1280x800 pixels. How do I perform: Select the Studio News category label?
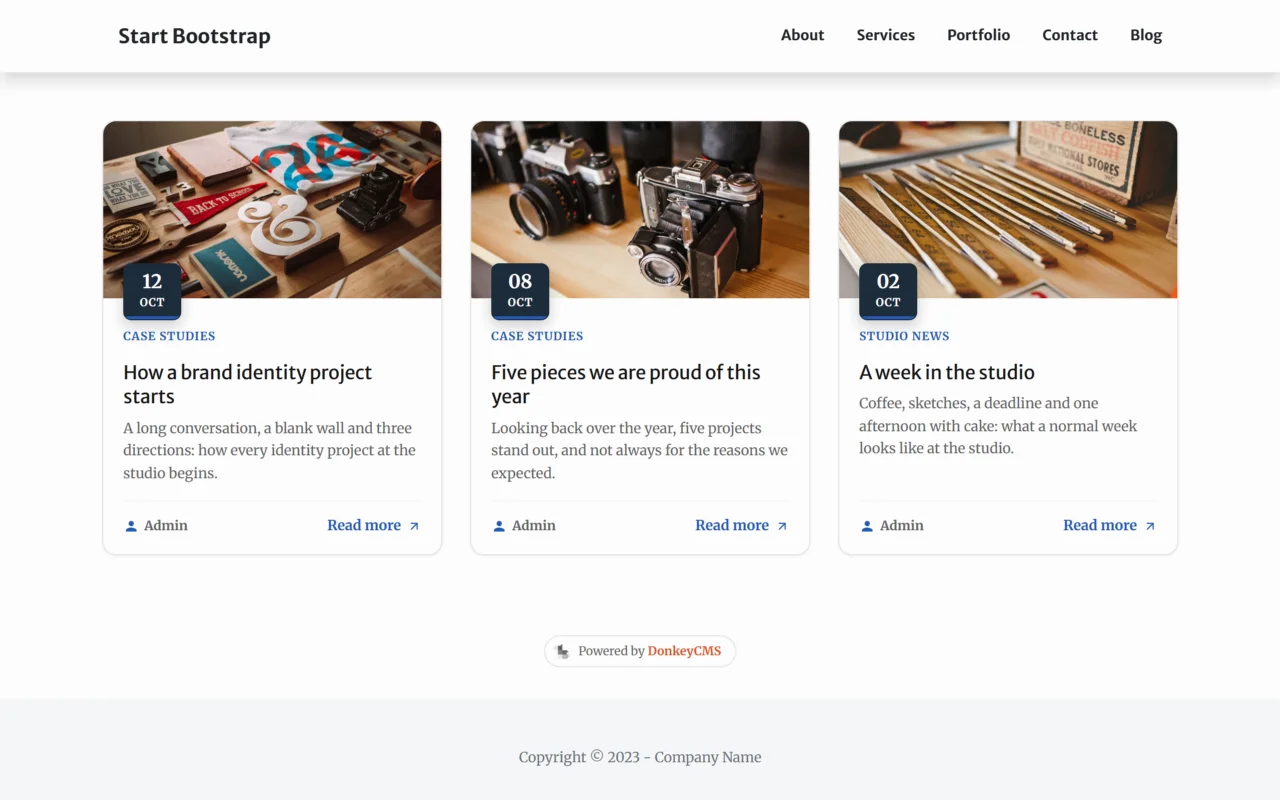[904, 336]
